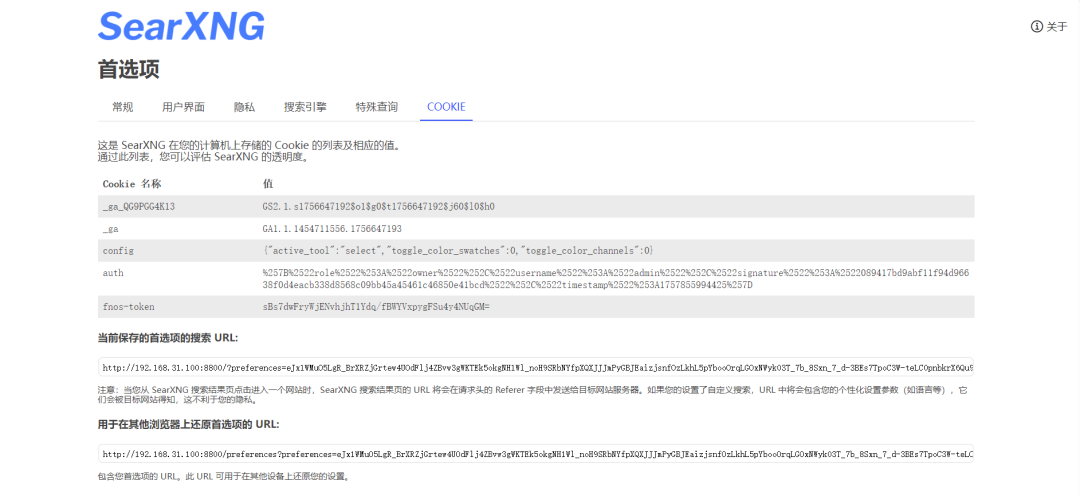Open the 隐私 tab

click(245, 107)
